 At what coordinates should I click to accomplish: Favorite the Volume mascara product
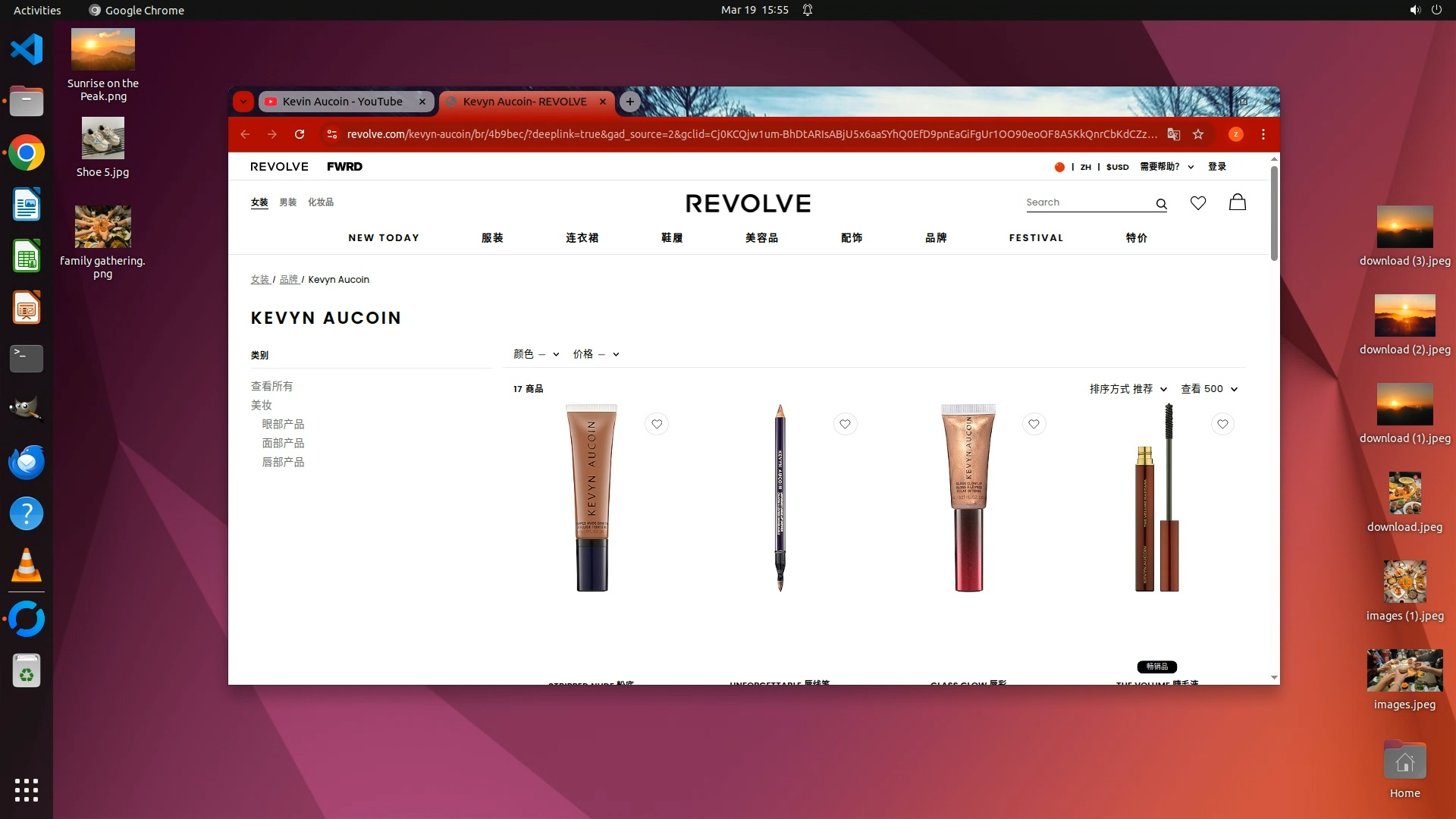[x=1222, y=424]
